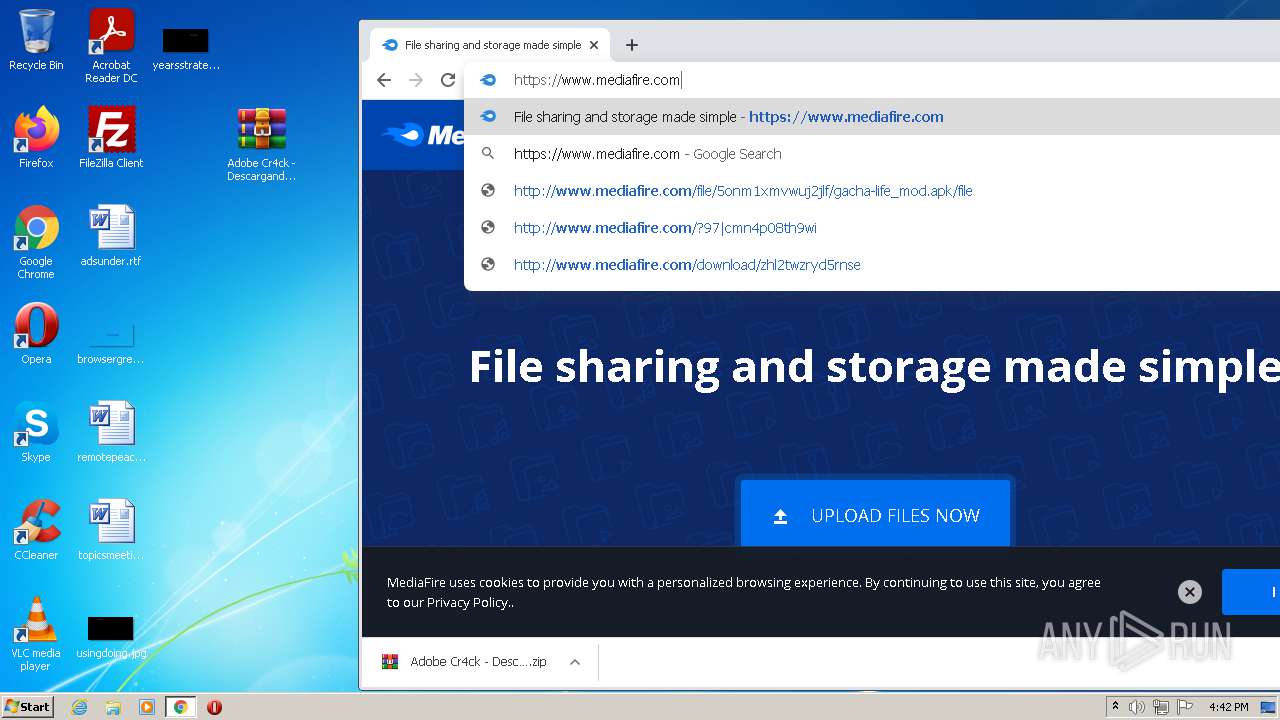The width and height of the screenshot is (1280, 720).
Task: Open Action Center flag icon
Action: click(1184, 707)
